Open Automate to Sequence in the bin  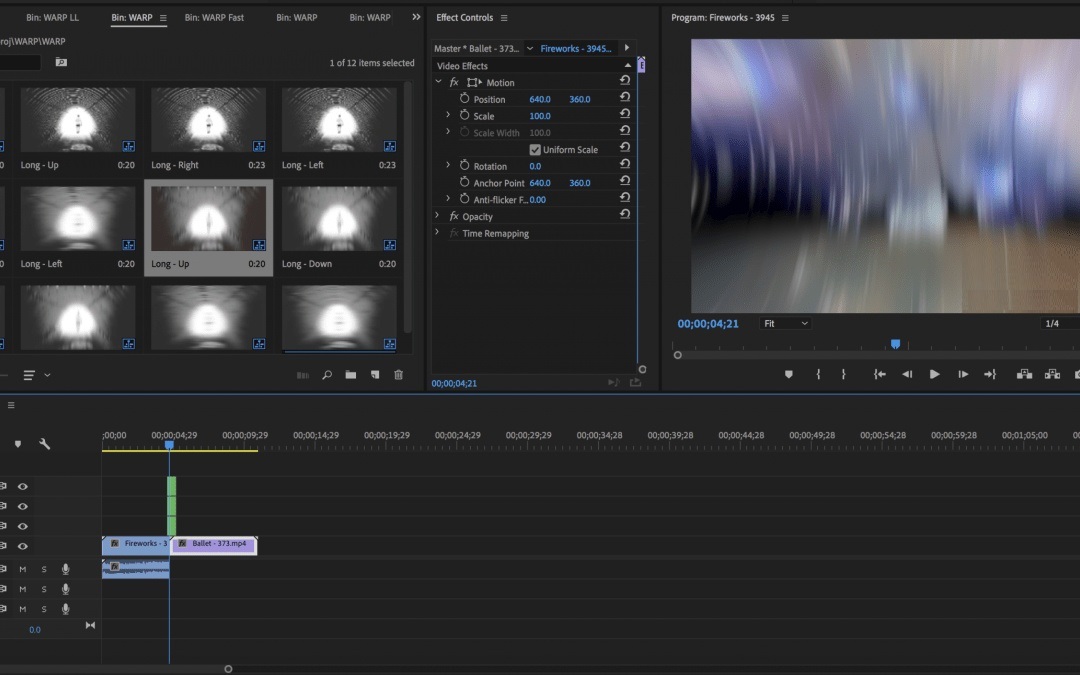point(302,375)
